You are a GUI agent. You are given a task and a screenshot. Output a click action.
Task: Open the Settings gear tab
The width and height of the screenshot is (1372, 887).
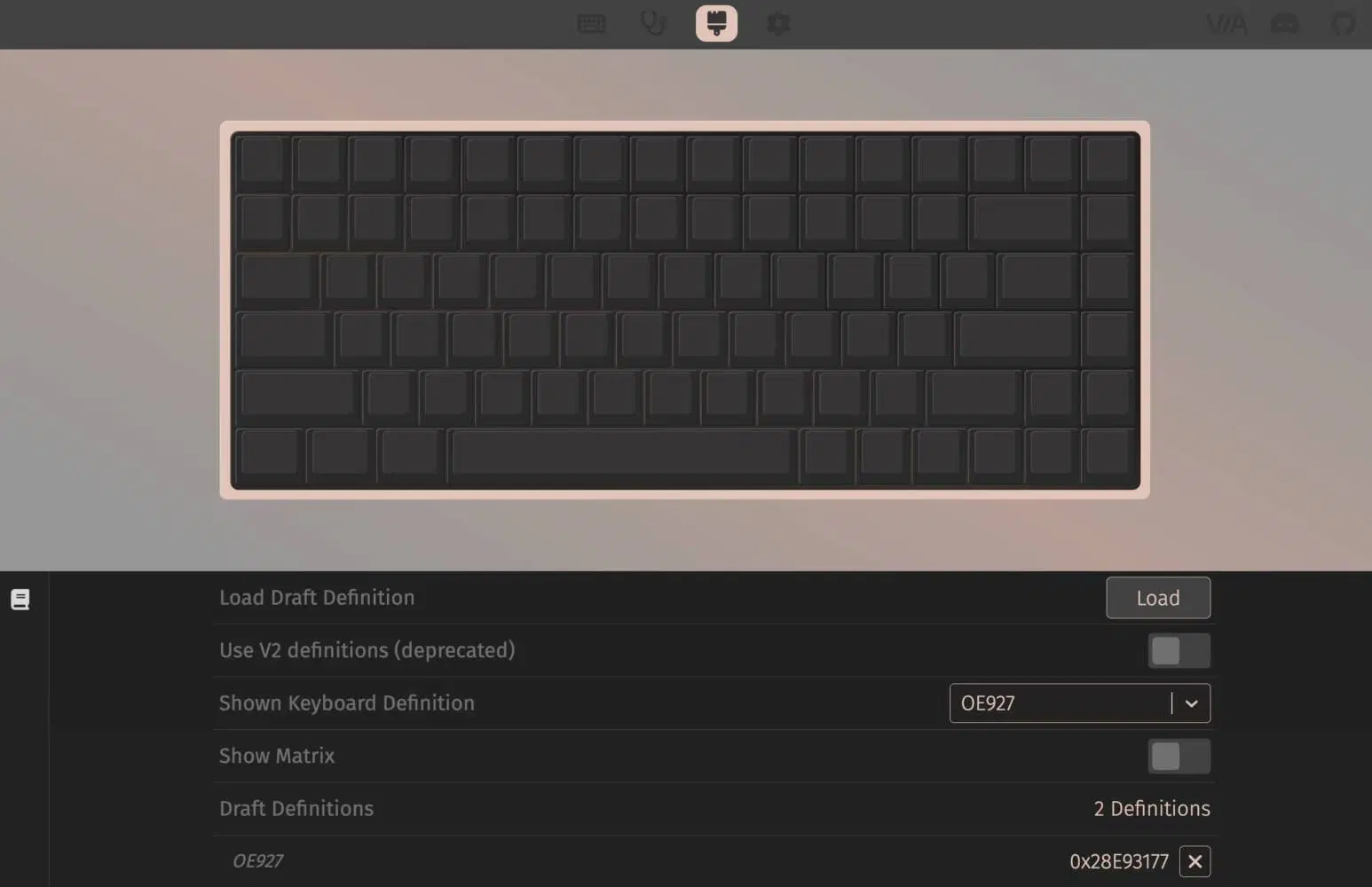pyautogui.click(x=778, y=23)
